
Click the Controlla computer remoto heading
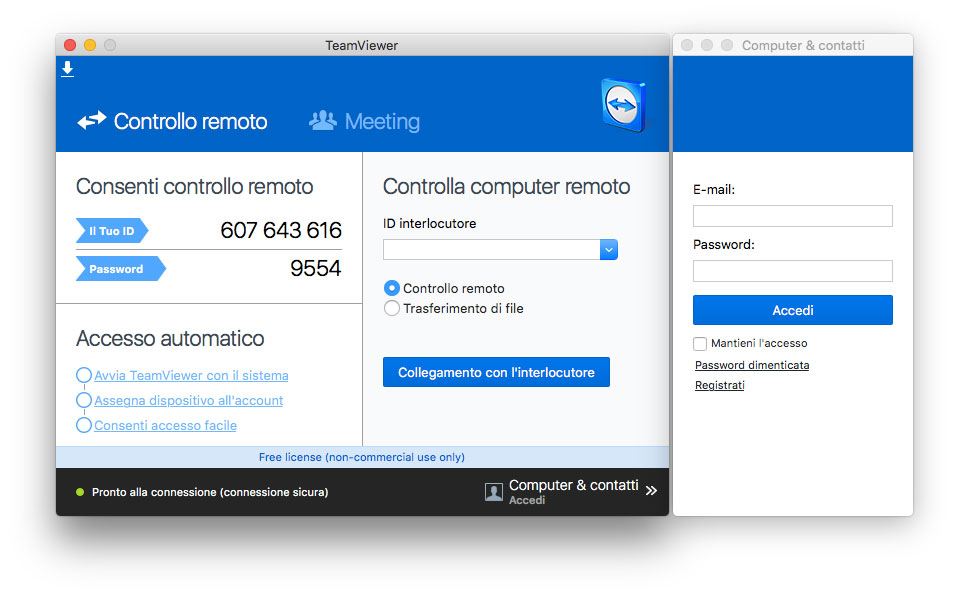pos(506,186)
